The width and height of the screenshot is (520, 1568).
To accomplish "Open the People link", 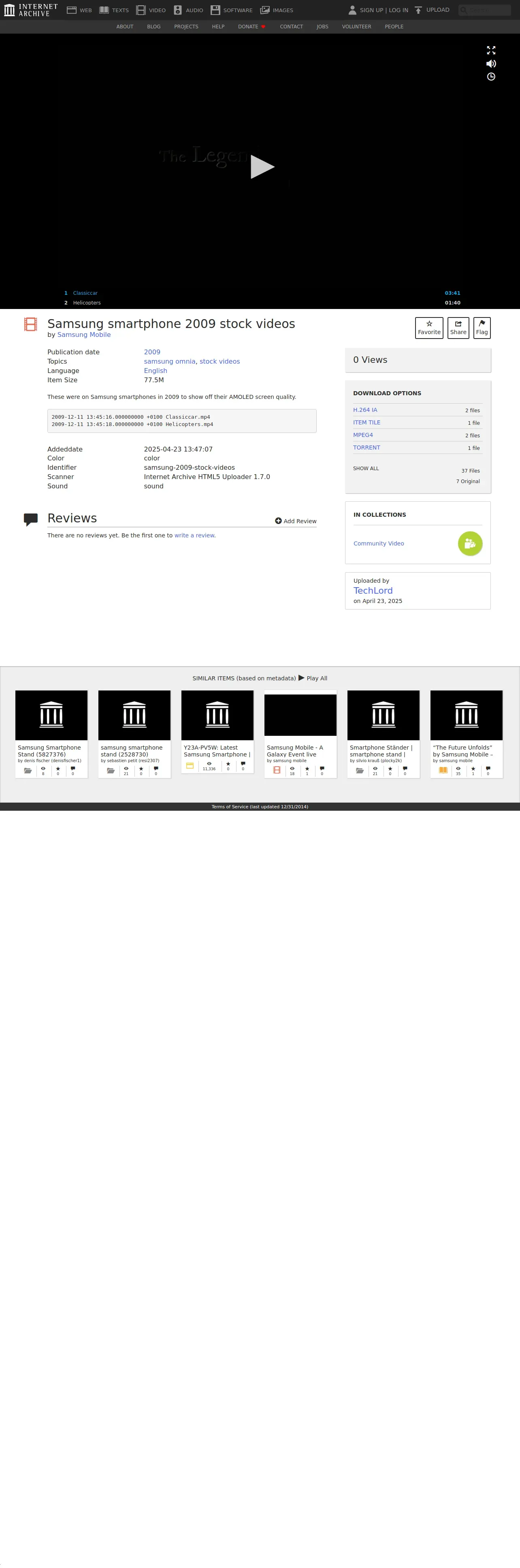I will (x=394, y=27).
